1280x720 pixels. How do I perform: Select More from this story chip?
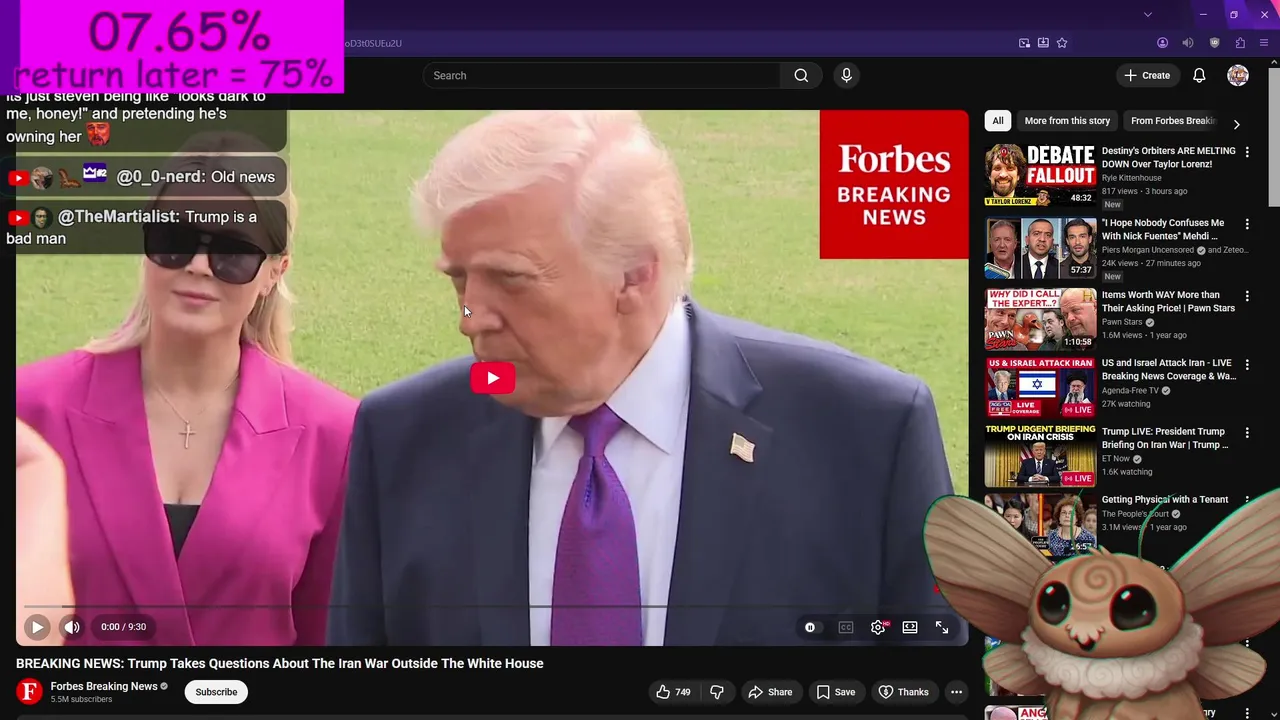[1067, 121]
